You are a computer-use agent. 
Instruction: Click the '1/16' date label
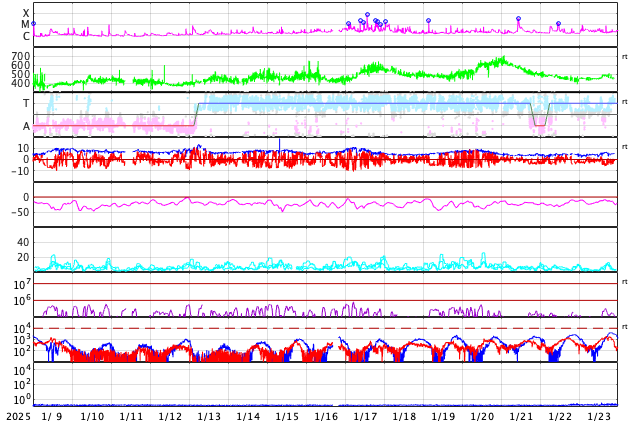coord(326,417)
